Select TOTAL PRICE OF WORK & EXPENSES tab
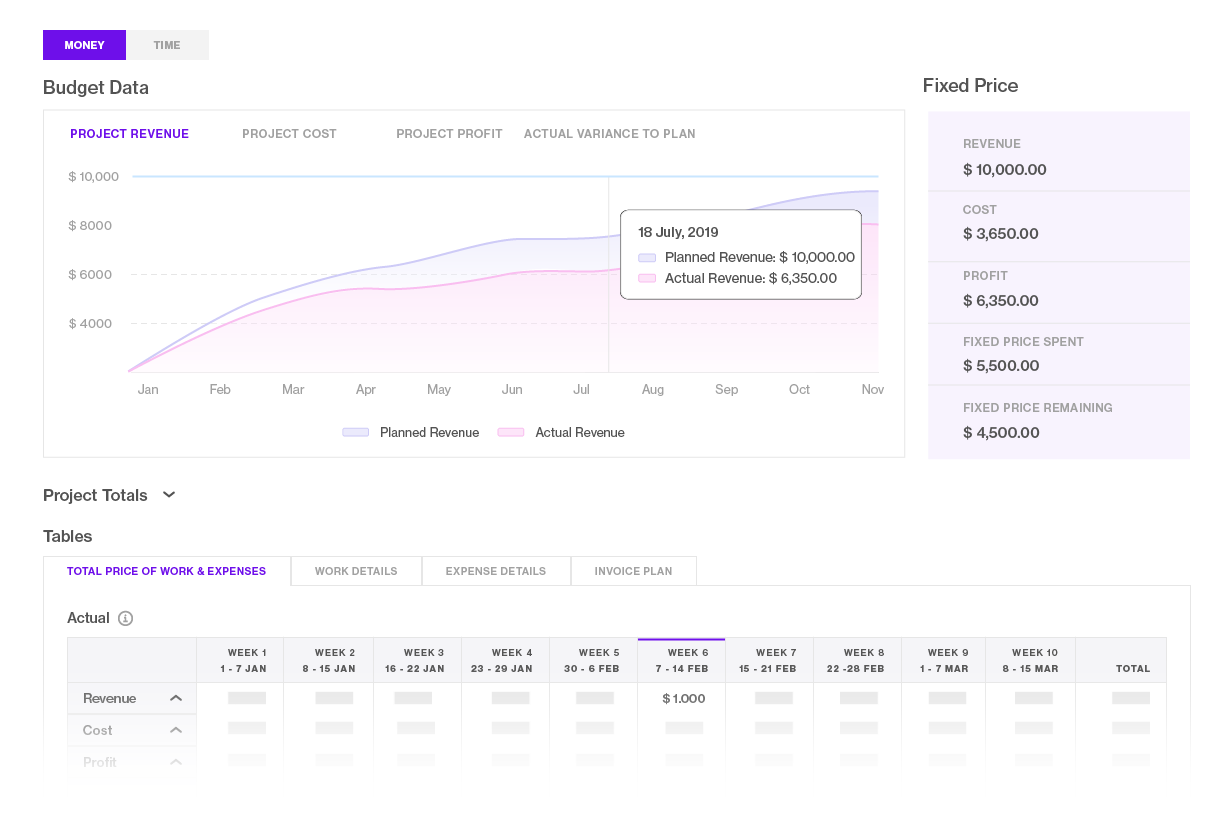The image size is (1216, 840). coord(166,570)
